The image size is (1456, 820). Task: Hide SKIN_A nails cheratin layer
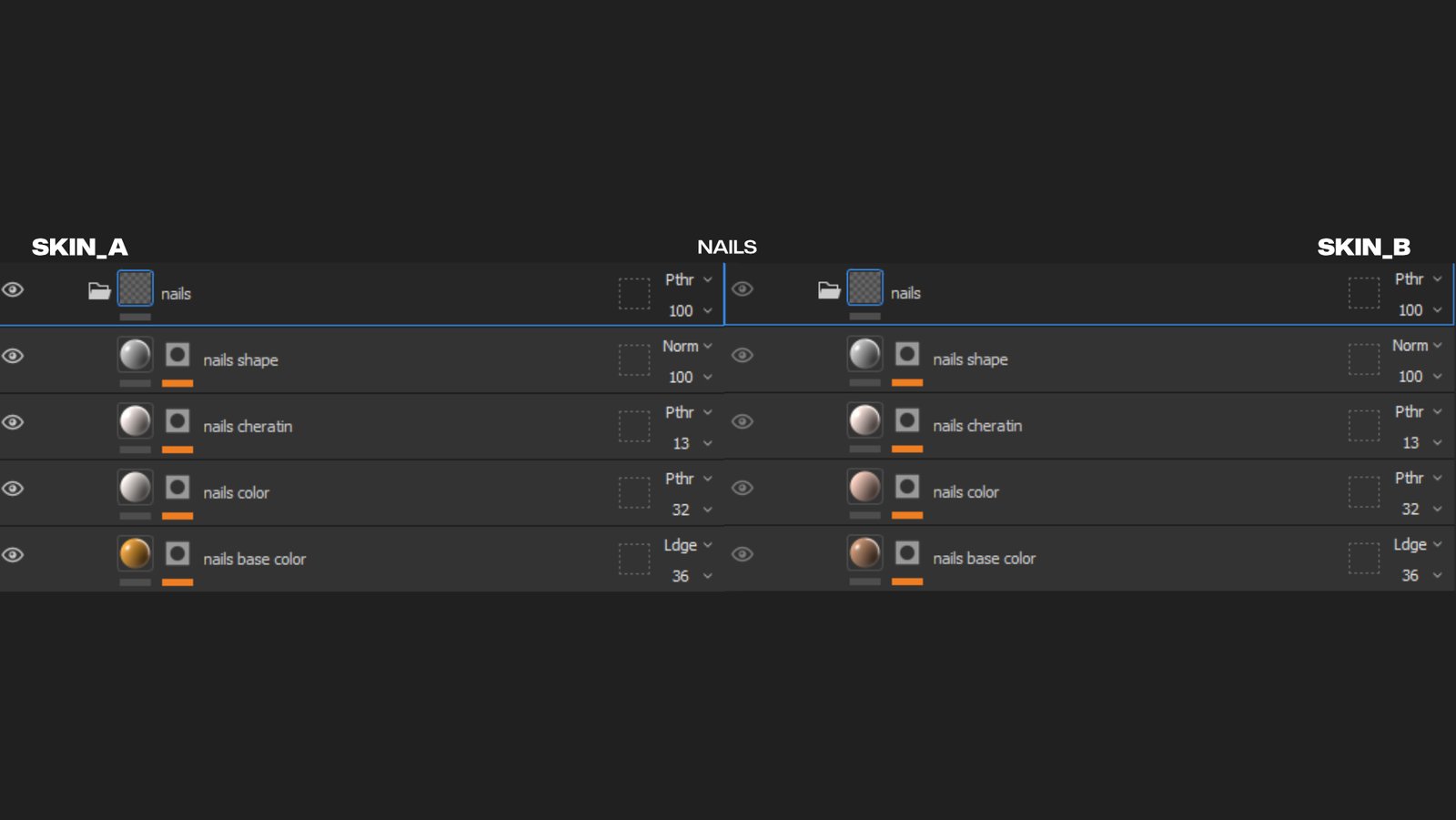click(x=13, y=422)
